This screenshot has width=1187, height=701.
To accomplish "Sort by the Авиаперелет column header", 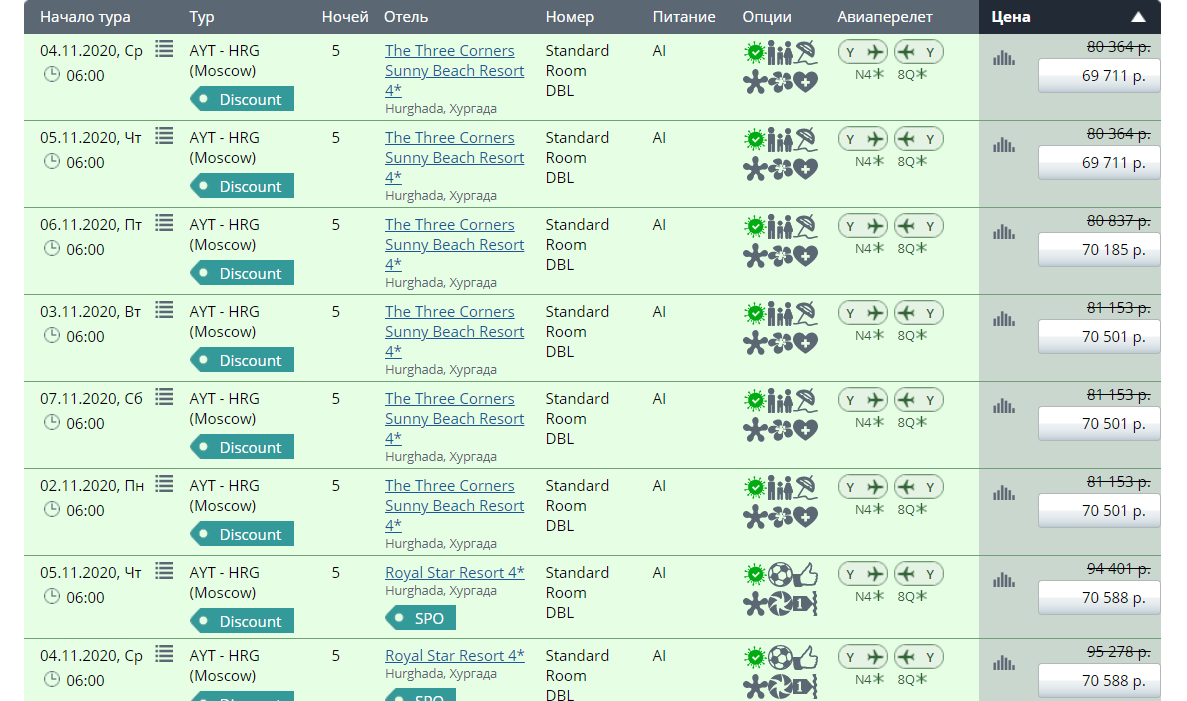I will (884, 17).
